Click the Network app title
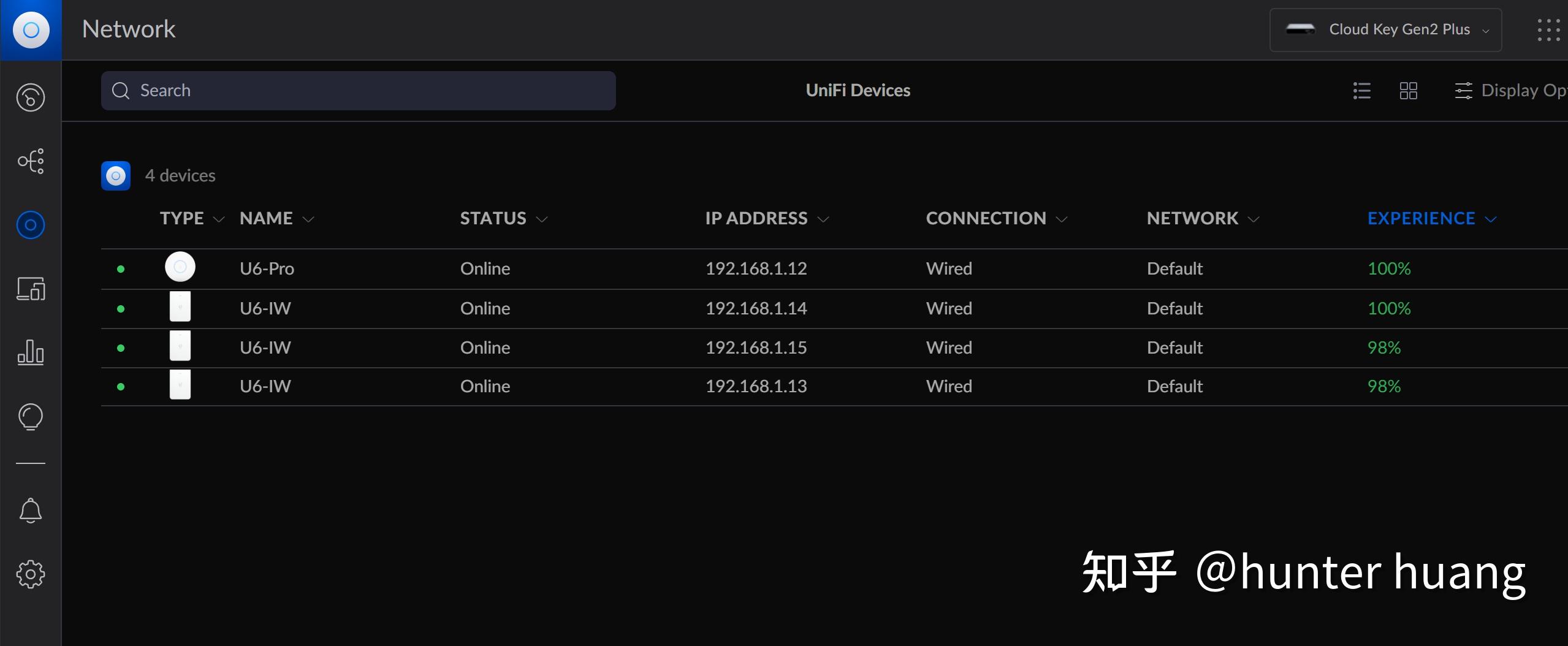 [x=129, y=29]
